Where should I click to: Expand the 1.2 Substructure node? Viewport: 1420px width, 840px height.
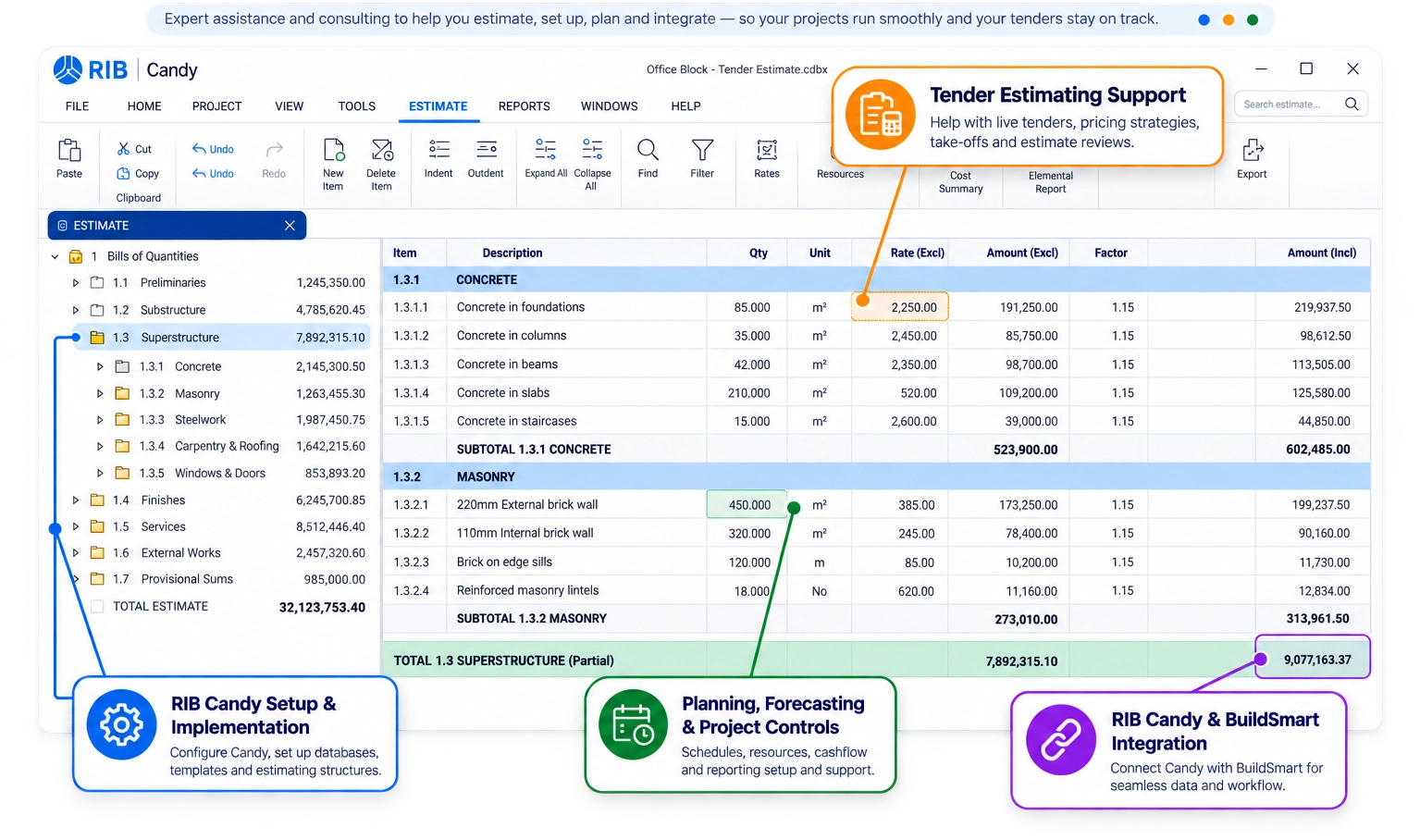coord(76,310)
